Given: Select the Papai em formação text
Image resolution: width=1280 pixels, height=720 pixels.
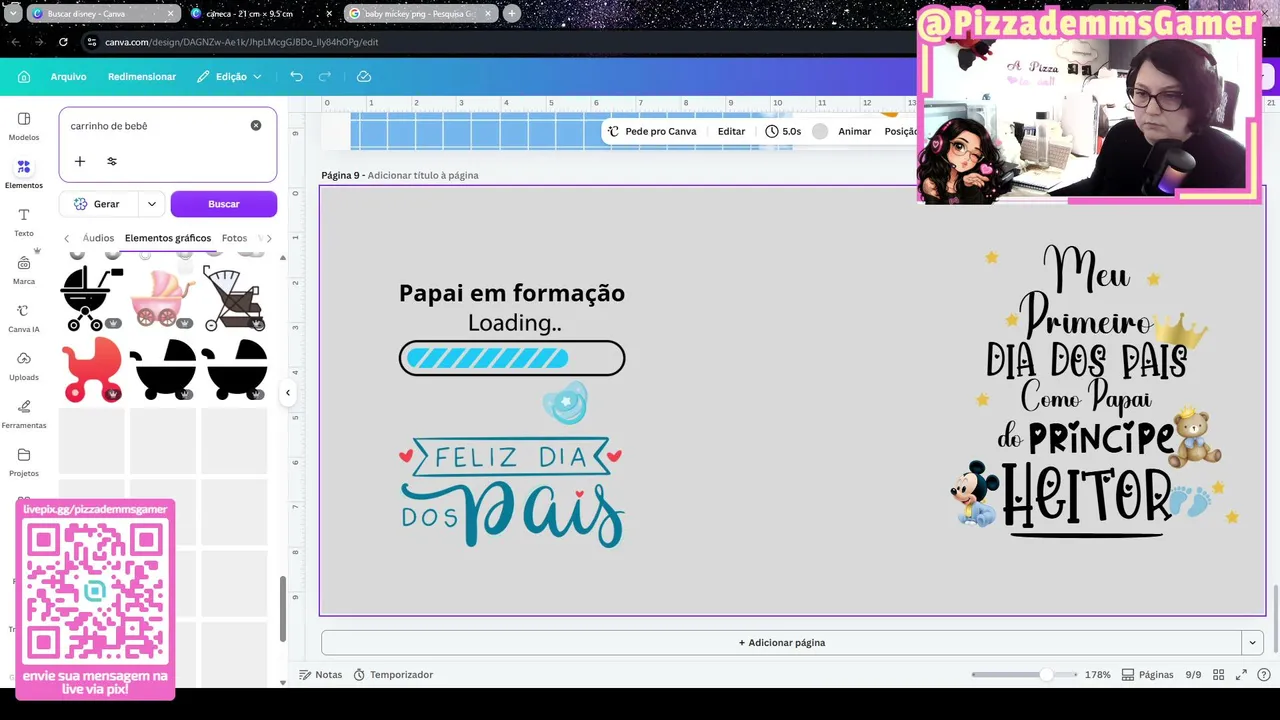Looking at the screenshot, I should [x=512, y=292].
